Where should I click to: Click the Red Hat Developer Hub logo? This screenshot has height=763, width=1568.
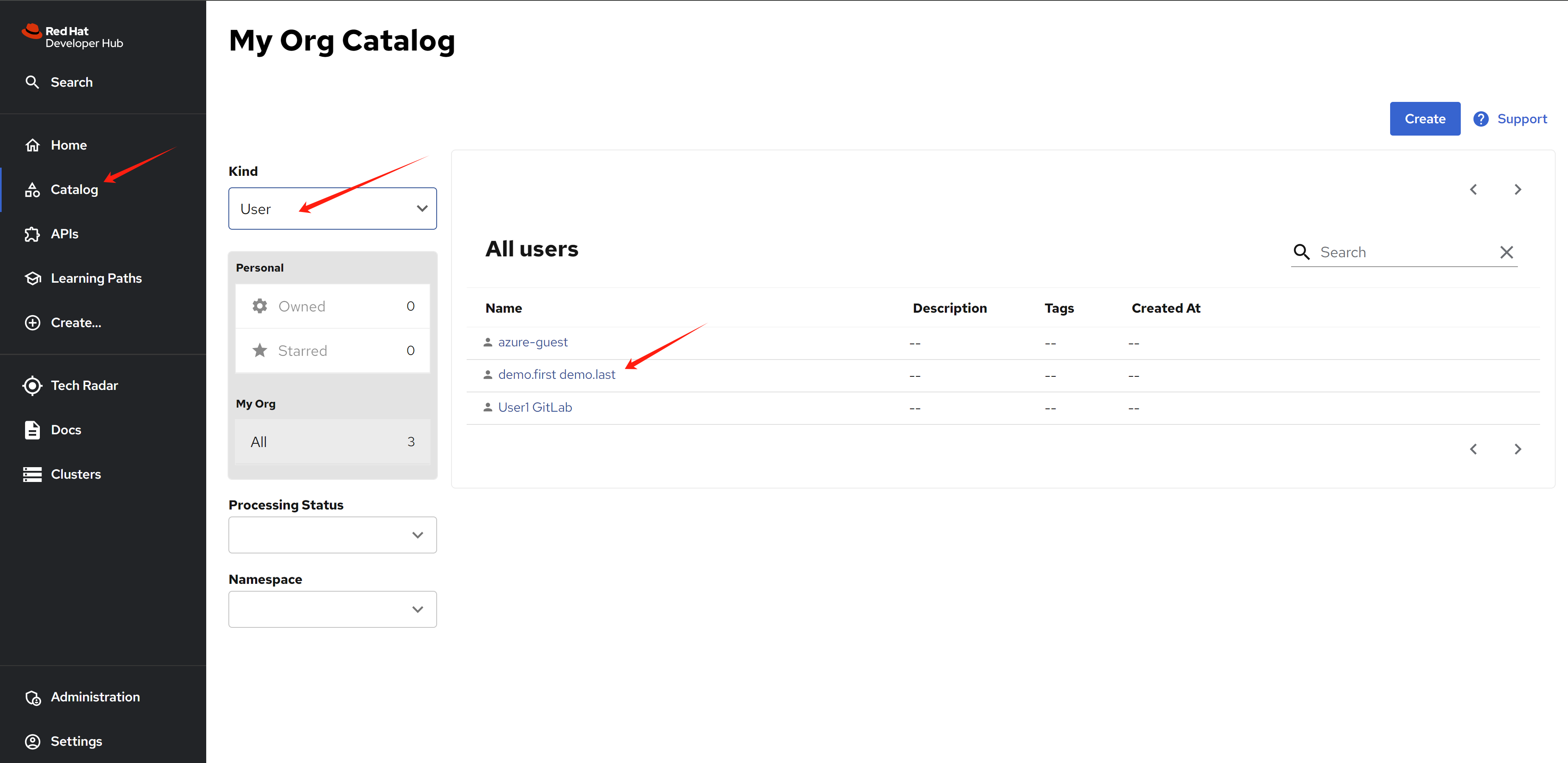point(72,37)
